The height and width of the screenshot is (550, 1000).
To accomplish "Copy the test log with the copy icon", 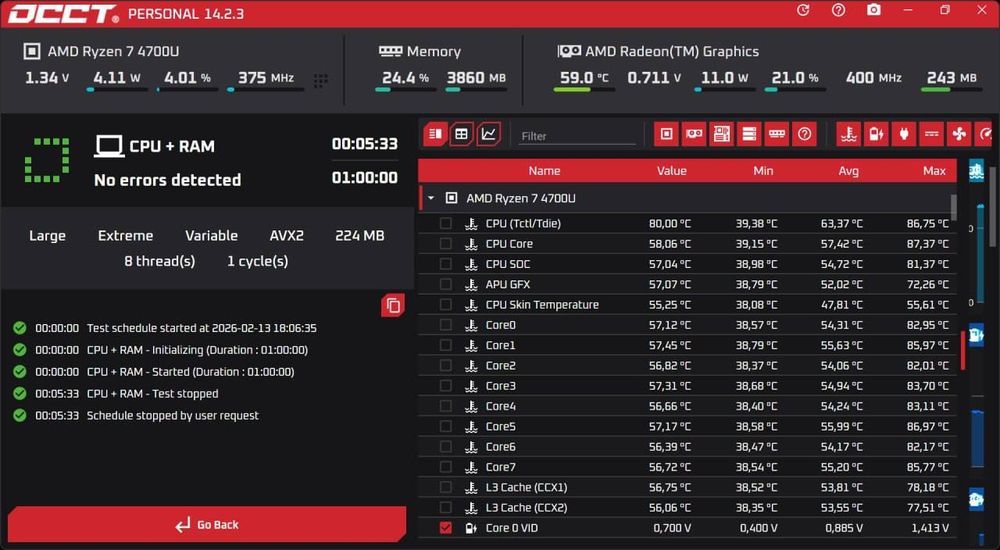I will 393,306.
